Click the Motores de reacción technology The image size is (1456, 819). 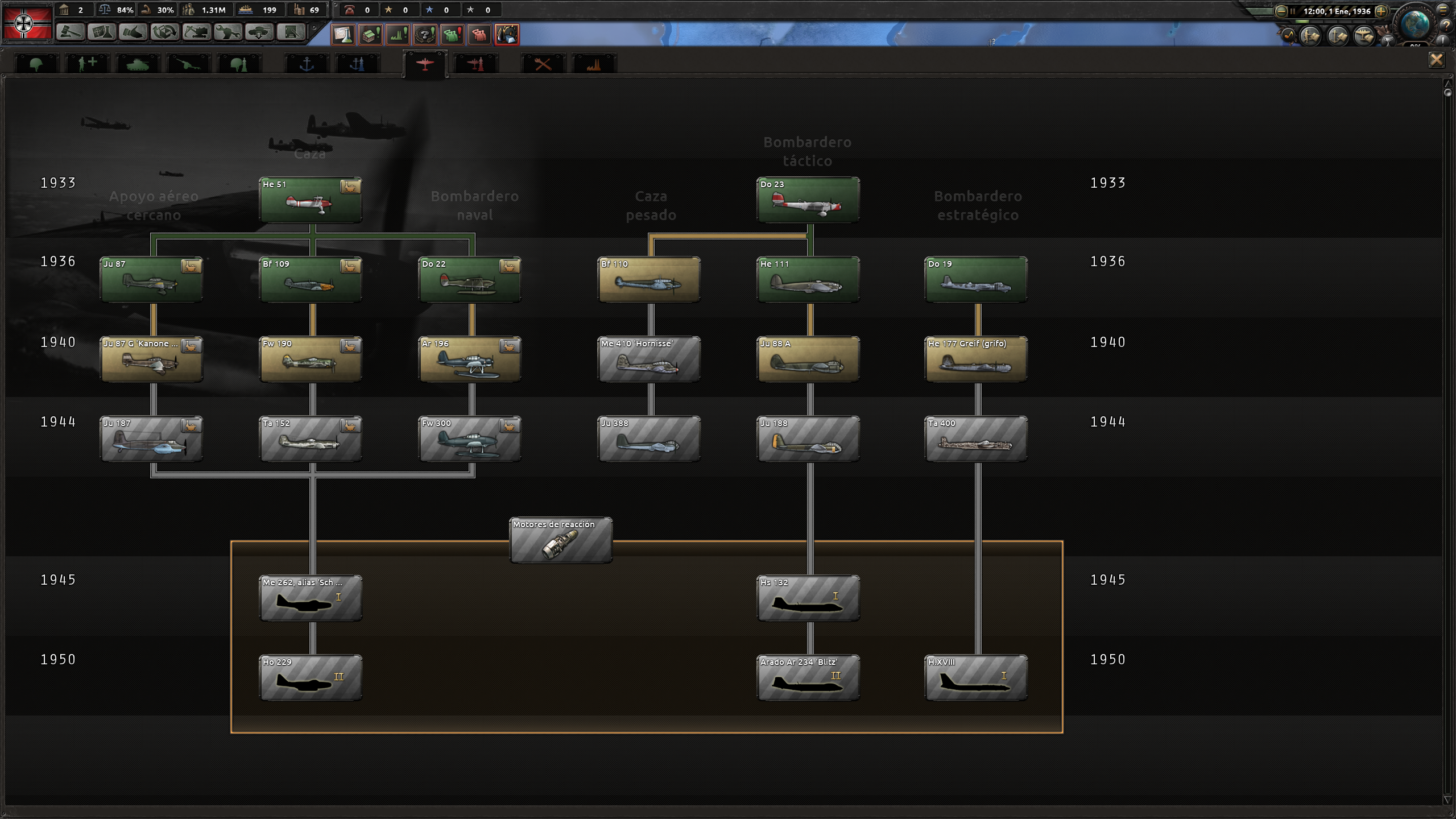pos(561,540)
